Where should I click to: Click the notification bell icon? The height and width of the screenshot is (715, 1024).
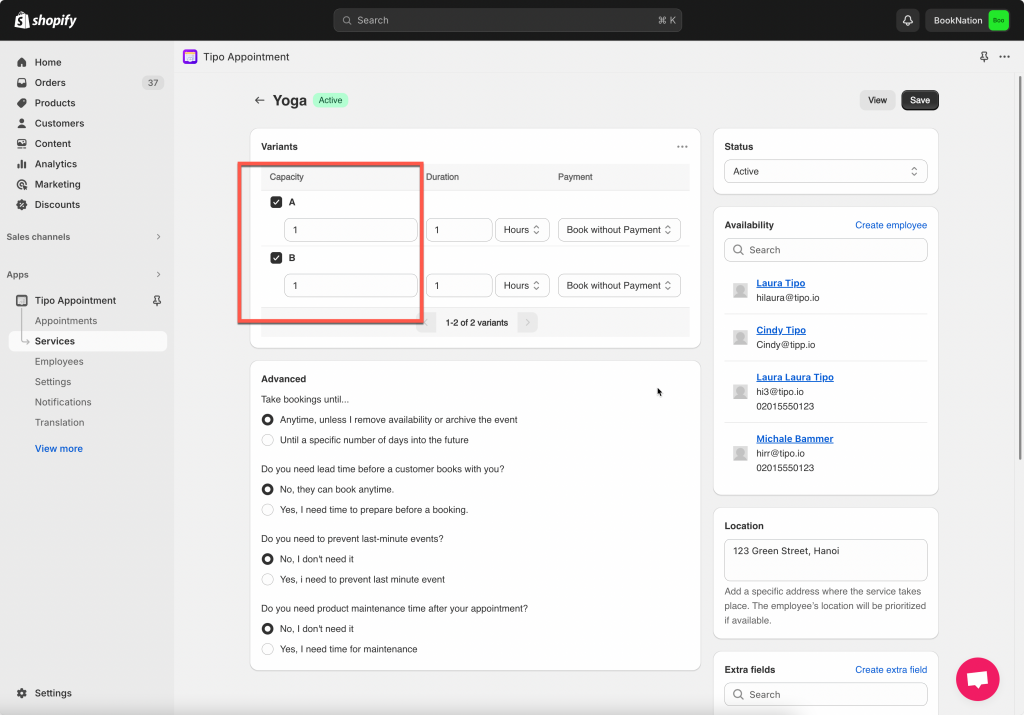click(x=907, y=20)
